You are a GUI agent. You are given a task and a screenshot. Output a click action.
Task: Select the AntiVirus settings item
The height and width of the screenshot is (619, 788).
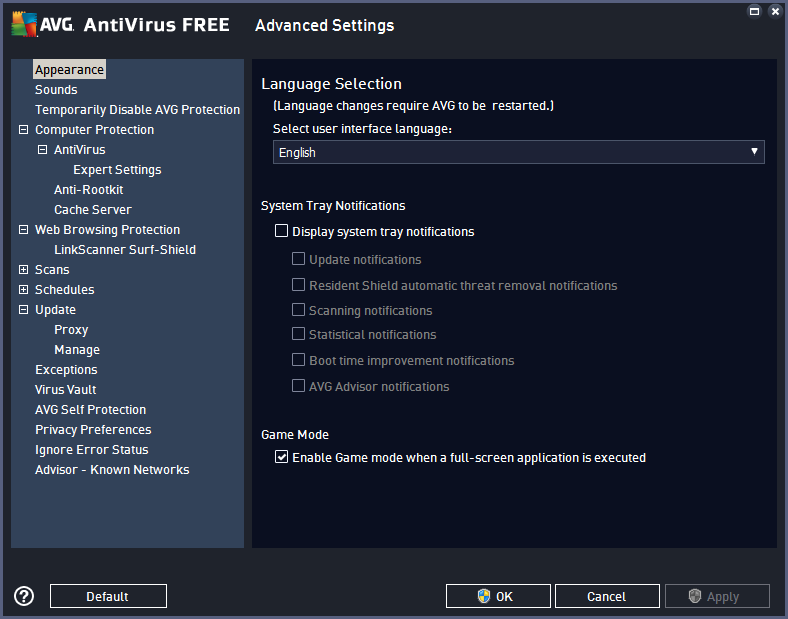click(x=79, y=150)
